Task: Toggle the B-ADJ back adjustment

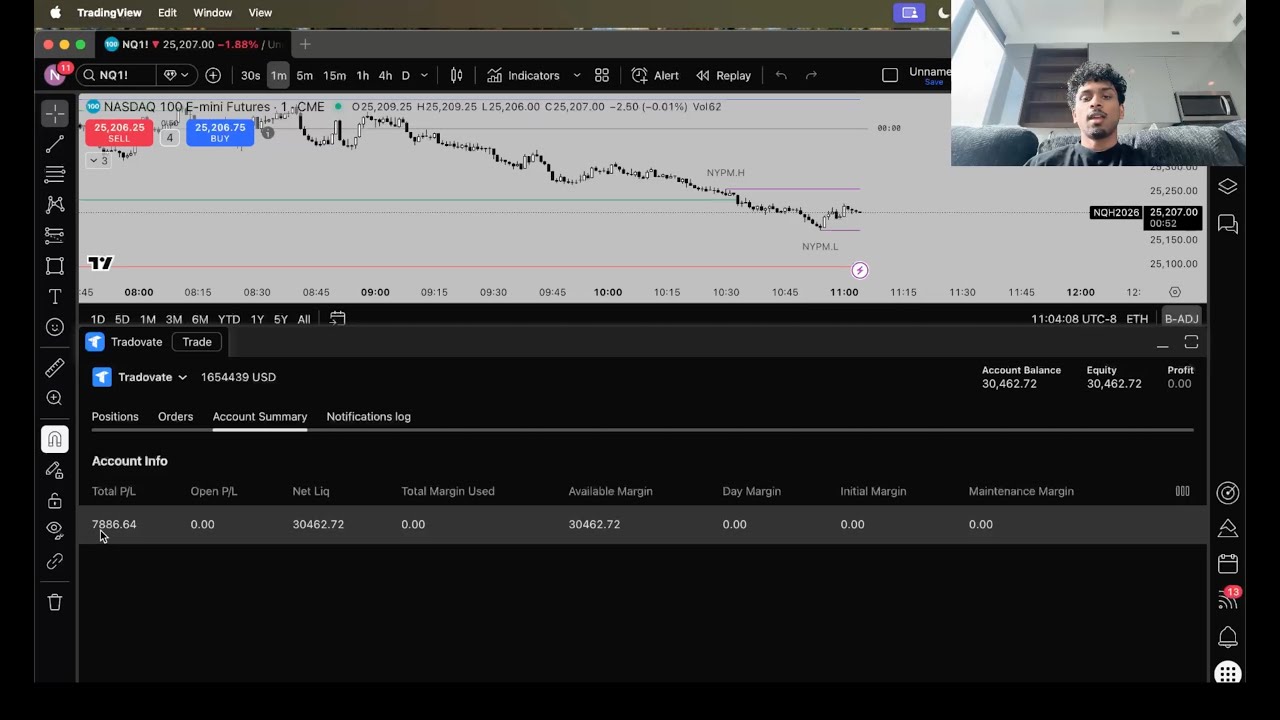Action: (1181, 319)
